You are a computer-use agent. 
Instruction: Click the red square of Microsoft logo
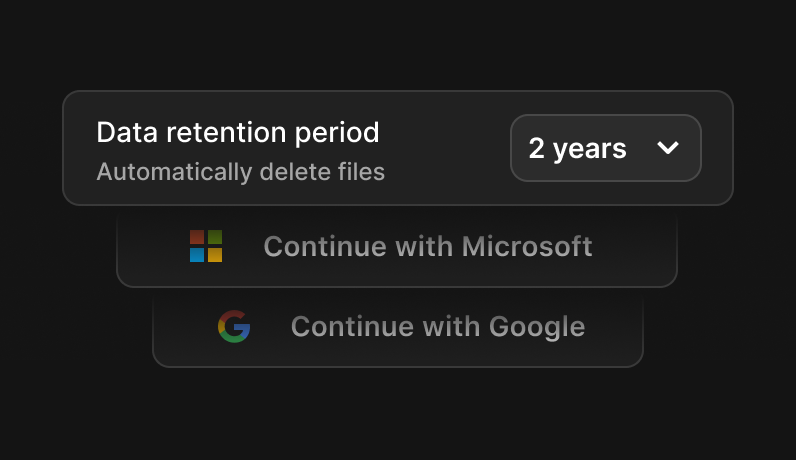coord(197,237)
